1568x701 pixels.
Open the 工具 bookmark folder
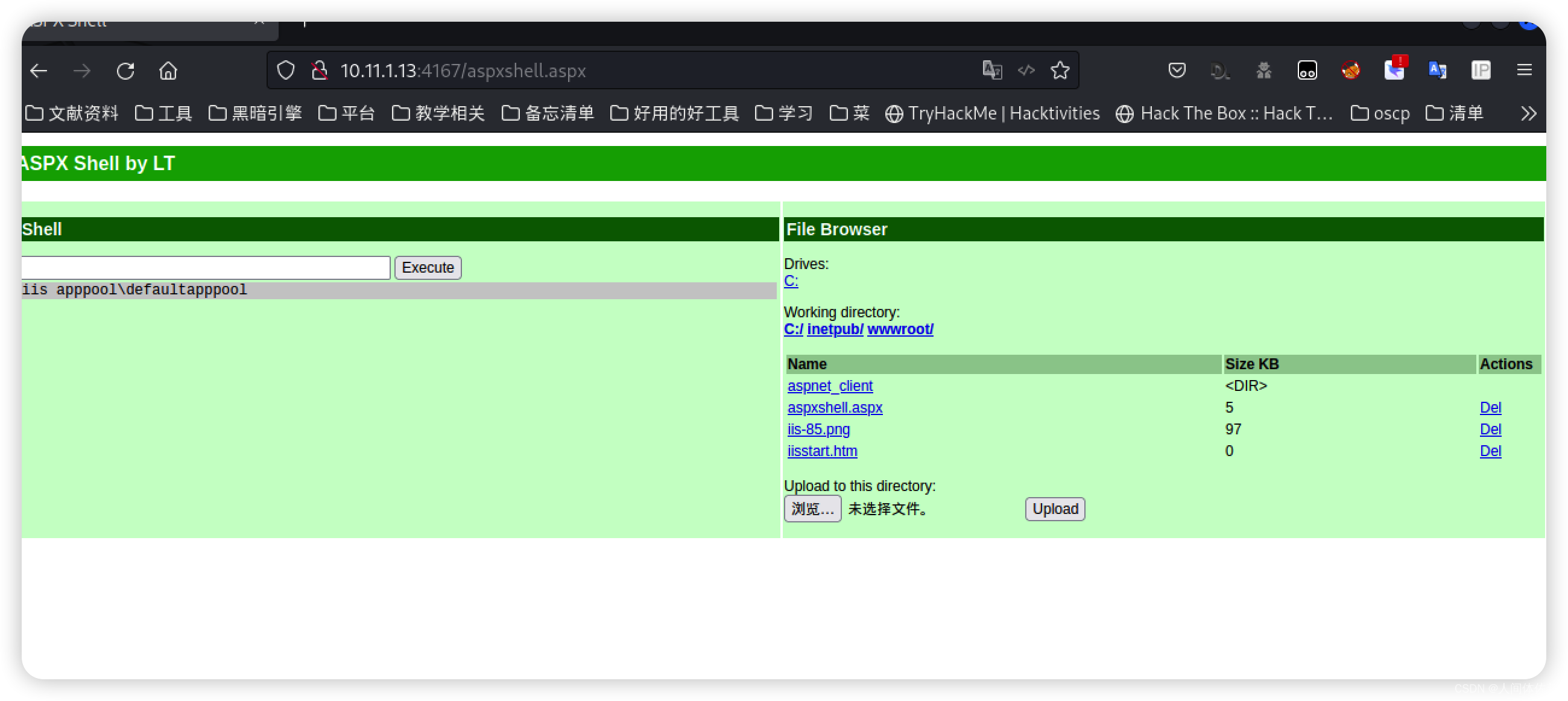click(x=163, y=113)
